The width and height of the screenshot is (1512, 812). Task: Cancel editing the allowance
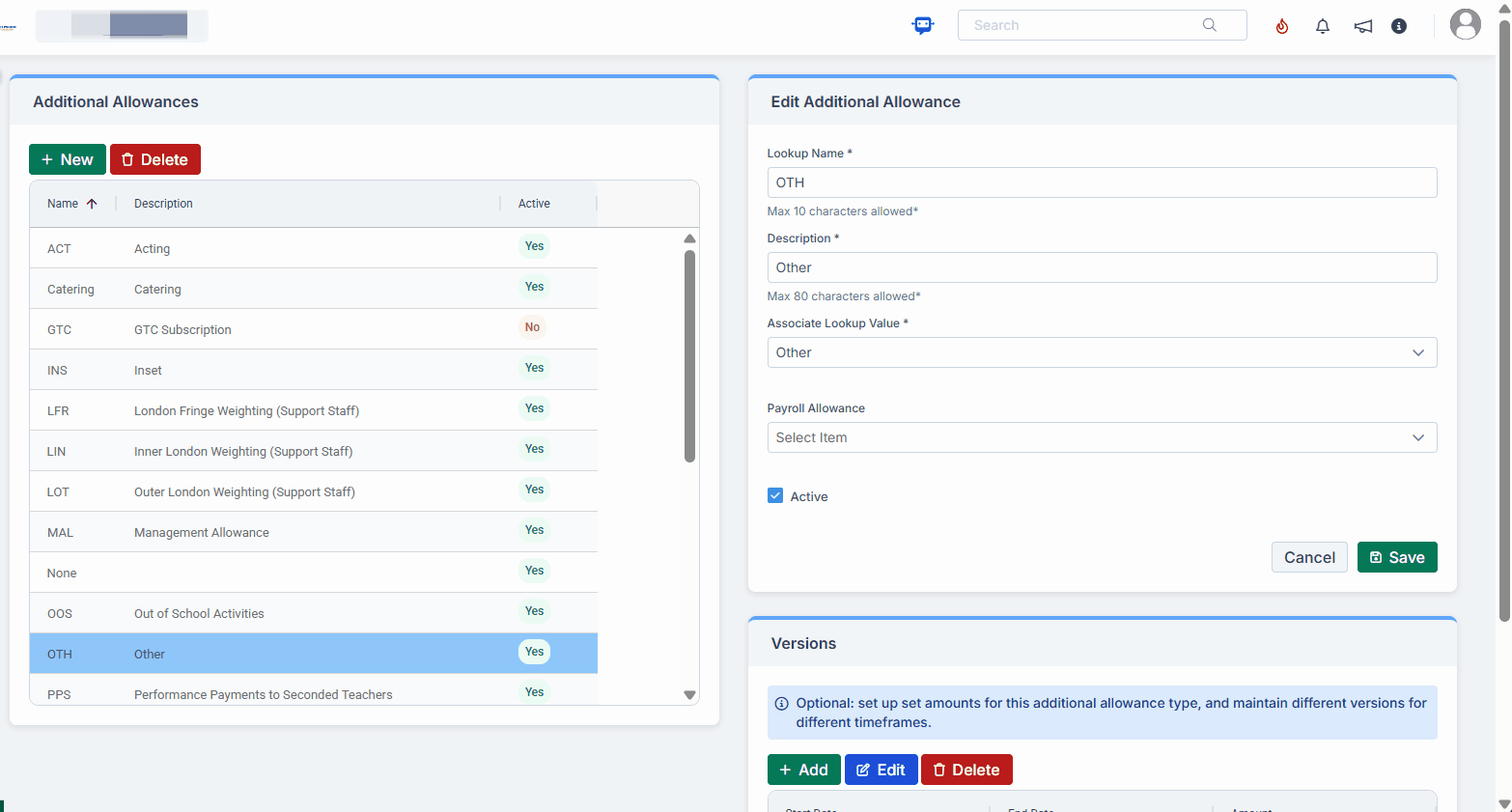1309,557
